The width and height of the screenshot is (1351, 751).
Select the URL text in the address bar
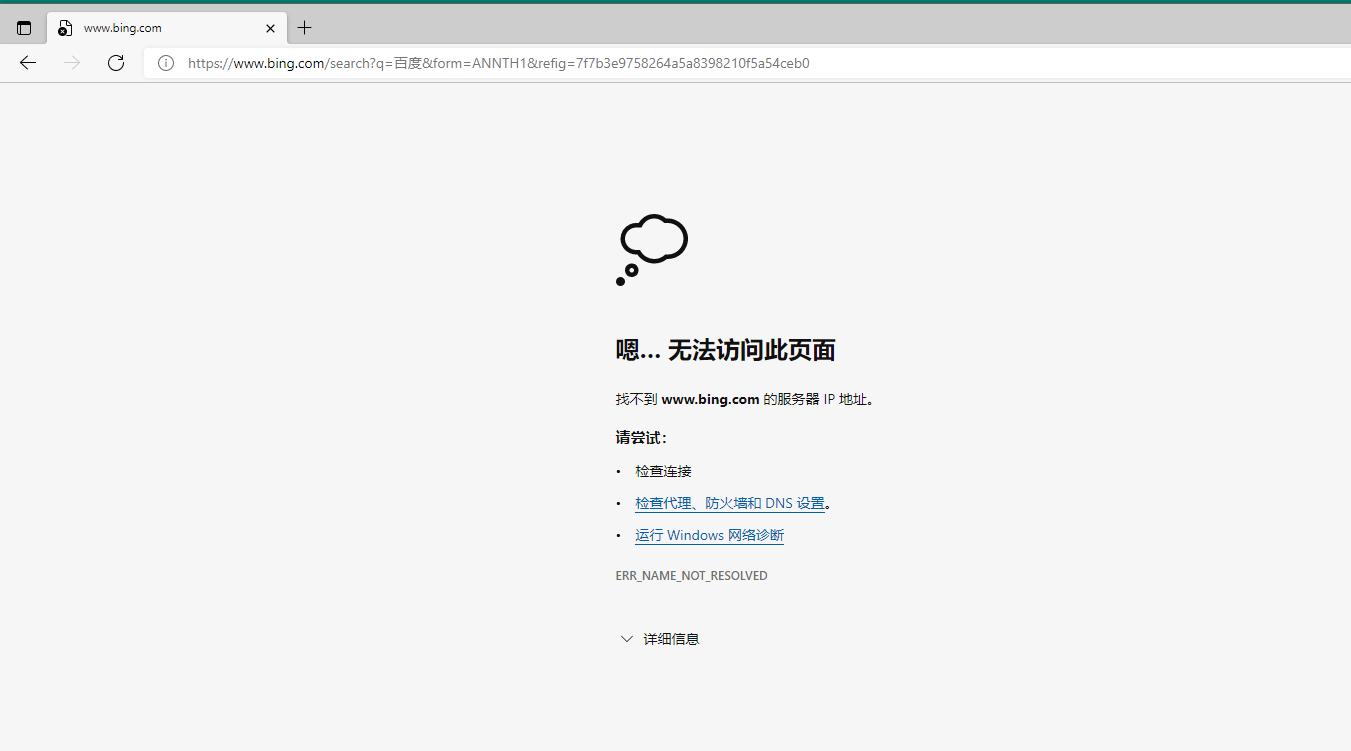pyautogui.click(x=497, y=63)
